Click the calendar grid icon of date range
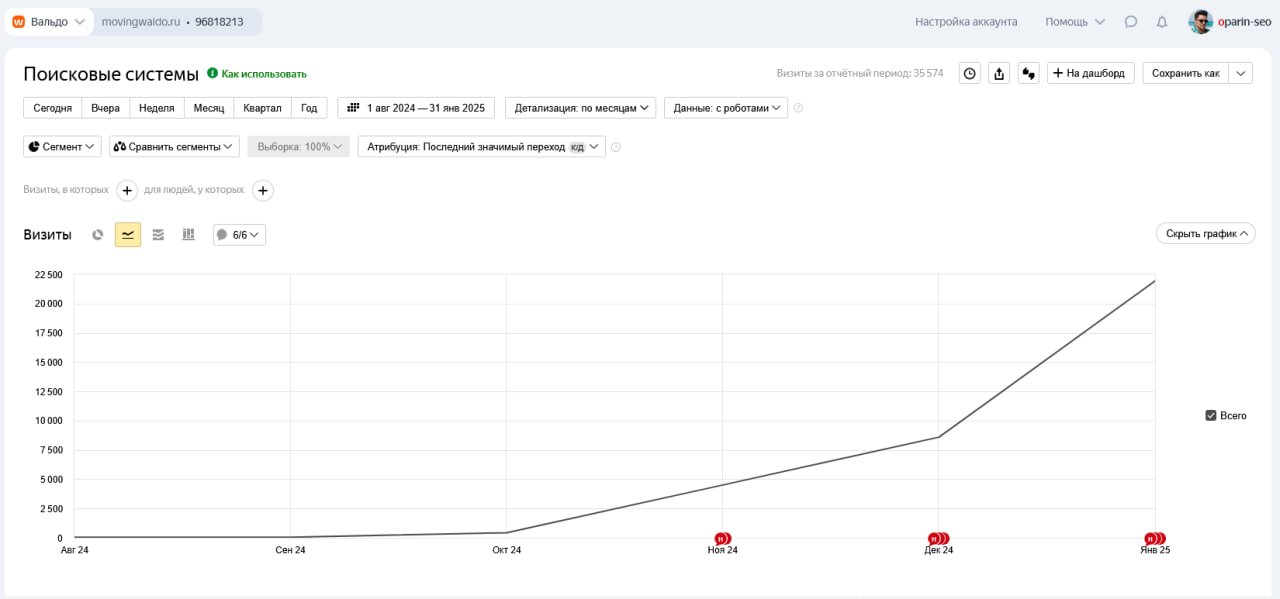This screenshot has height=599, width=1280. (x=353, y=107)
